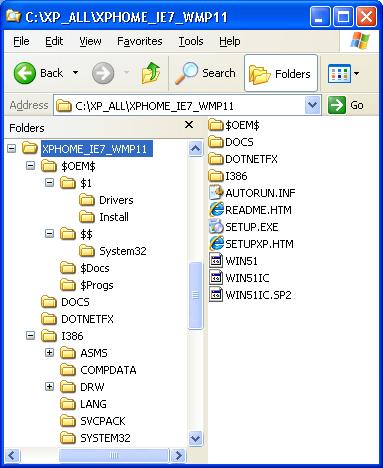Select the SVCPACK folder in tree
The height and width of the screenshot is (468, 383).
click(103, 421)
